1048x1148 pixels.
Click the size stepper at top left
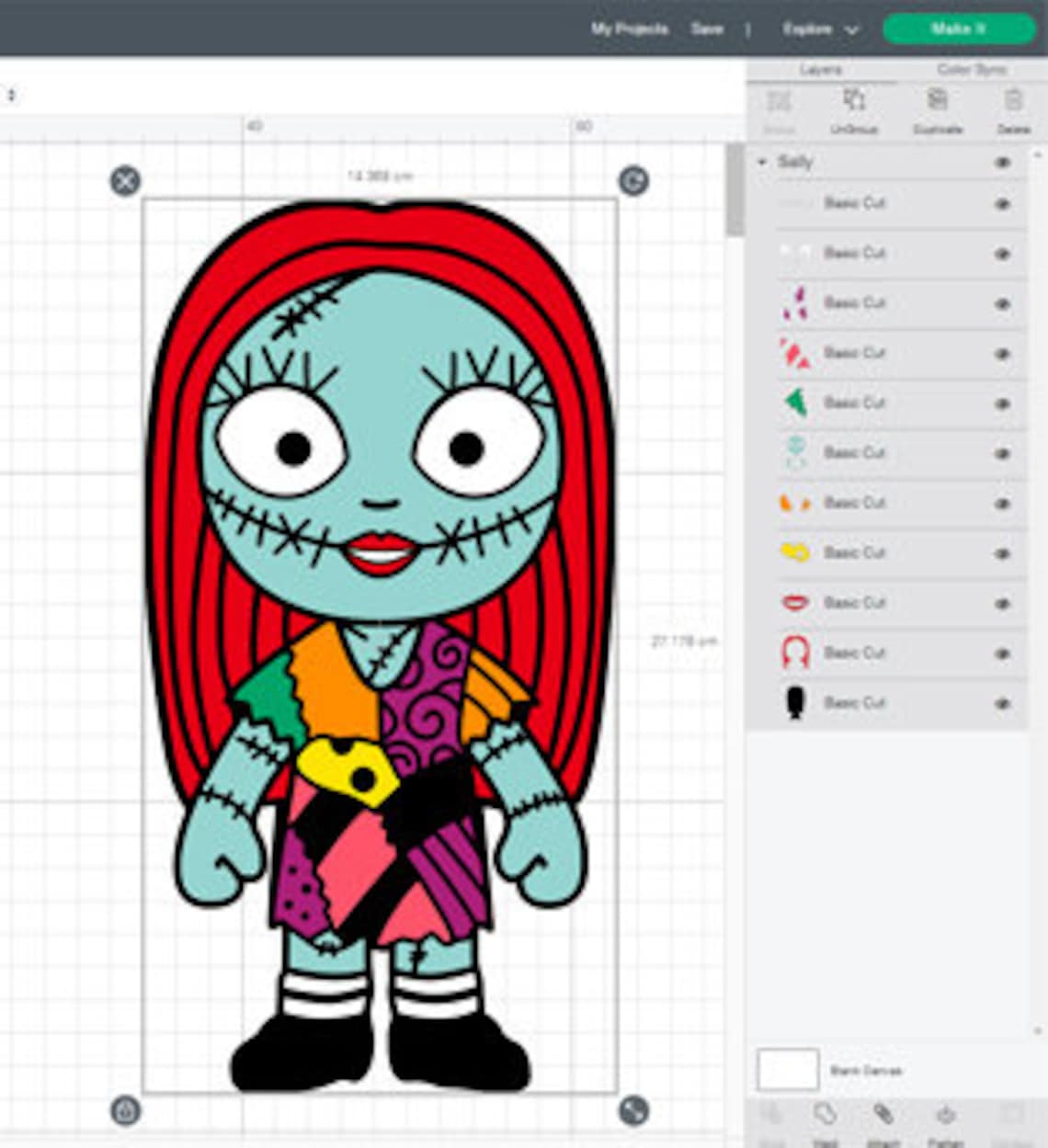click(x=12, y=93)
